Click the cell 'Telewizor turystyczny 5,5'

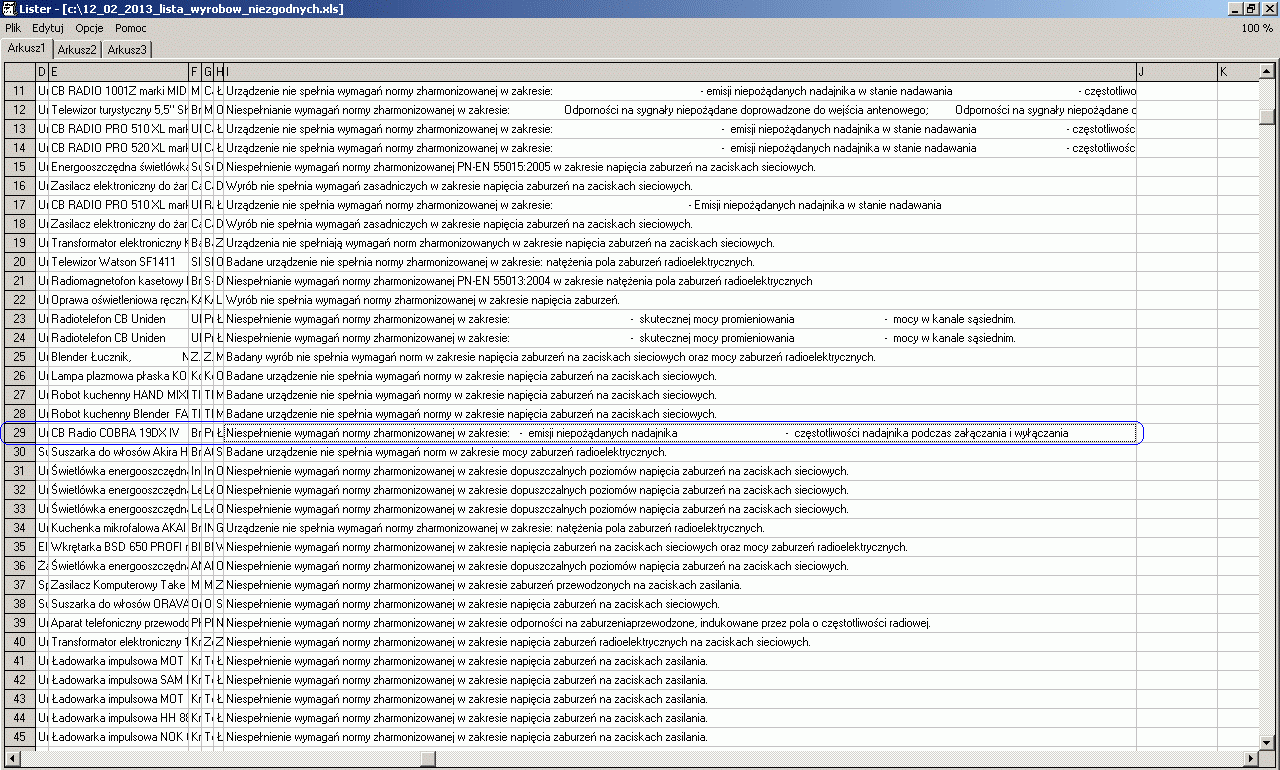click(118, 110)
